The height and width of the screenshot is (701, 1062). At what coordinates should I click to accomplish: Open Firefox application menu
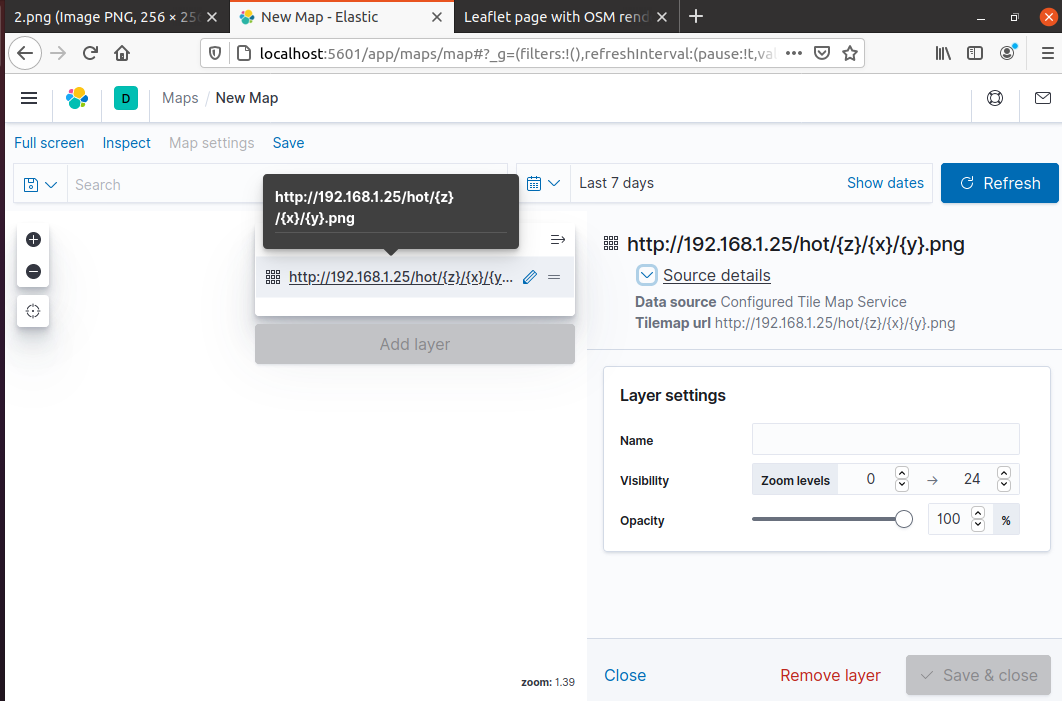tap(1048, 53)
